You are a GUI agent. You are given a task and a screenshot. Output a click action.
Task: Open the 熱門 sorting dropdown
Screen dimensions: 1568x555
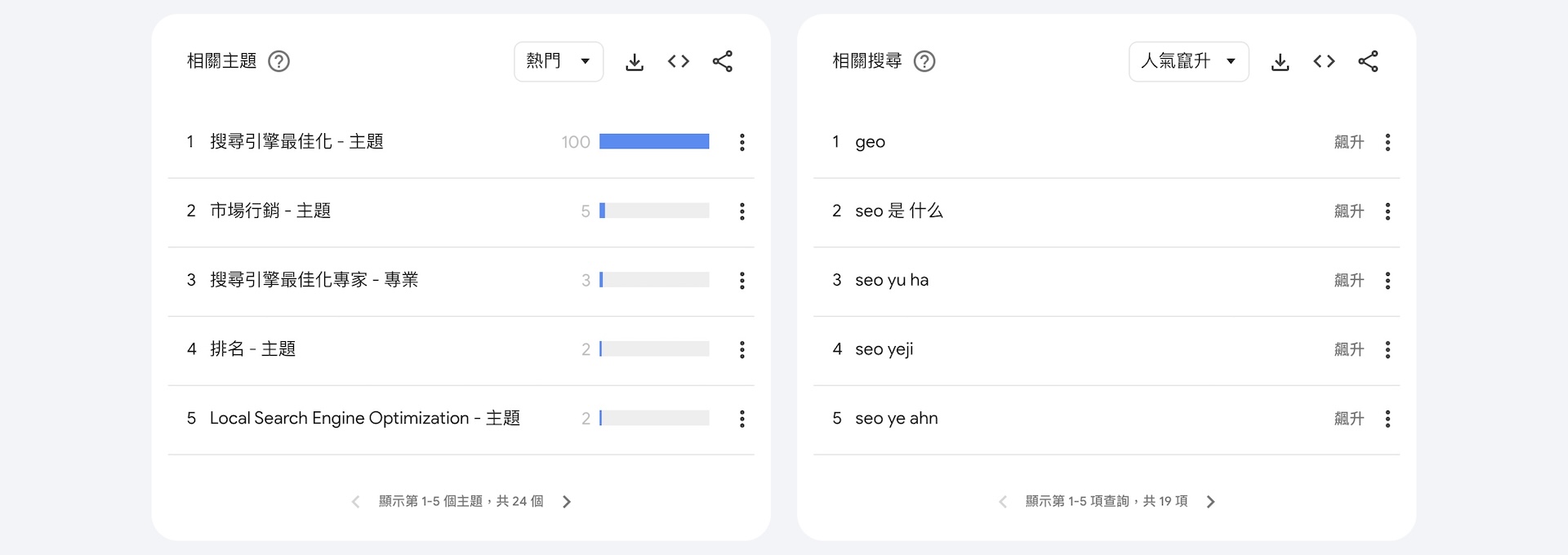tap(559, 62)
